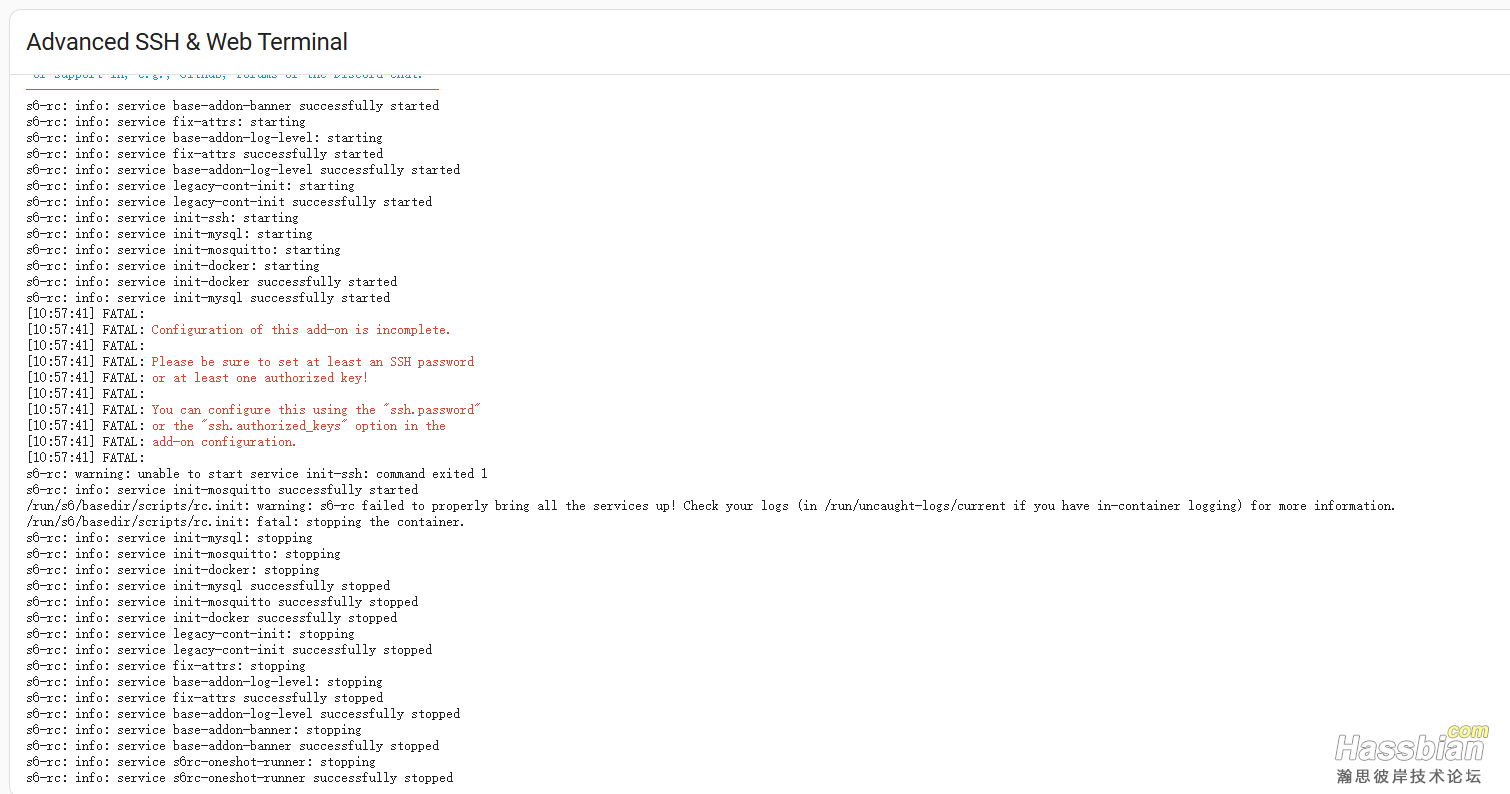Select log line "init-mysql successfully started"
Viewport: 1510px width, 794px height.
[x=209, y=298]
